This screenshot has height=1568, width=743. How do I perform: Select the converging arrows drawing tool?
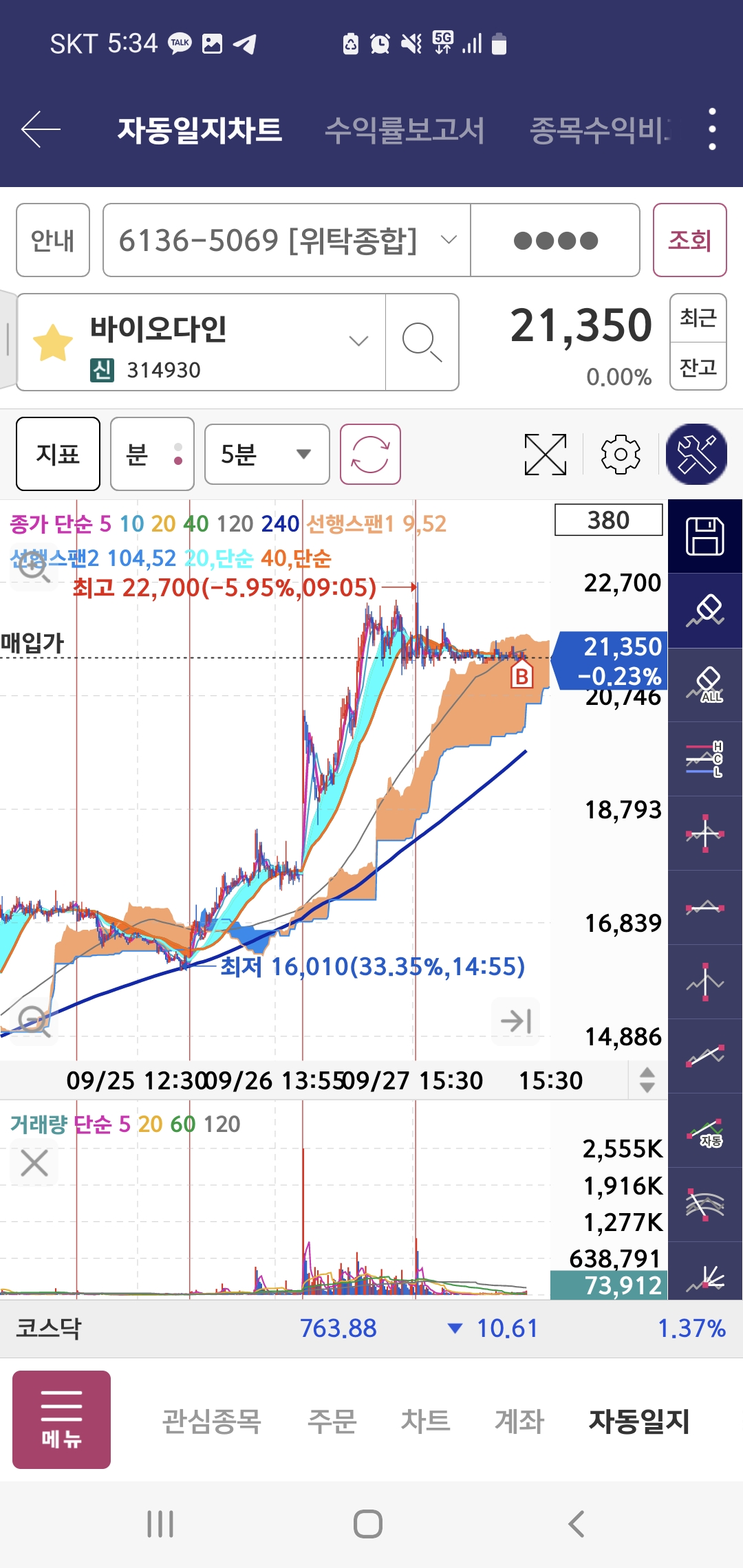[705, 1272]
